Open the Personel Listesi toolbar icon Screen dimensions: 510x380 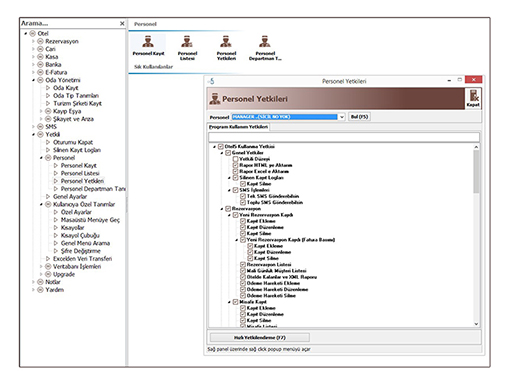point(187,48)
